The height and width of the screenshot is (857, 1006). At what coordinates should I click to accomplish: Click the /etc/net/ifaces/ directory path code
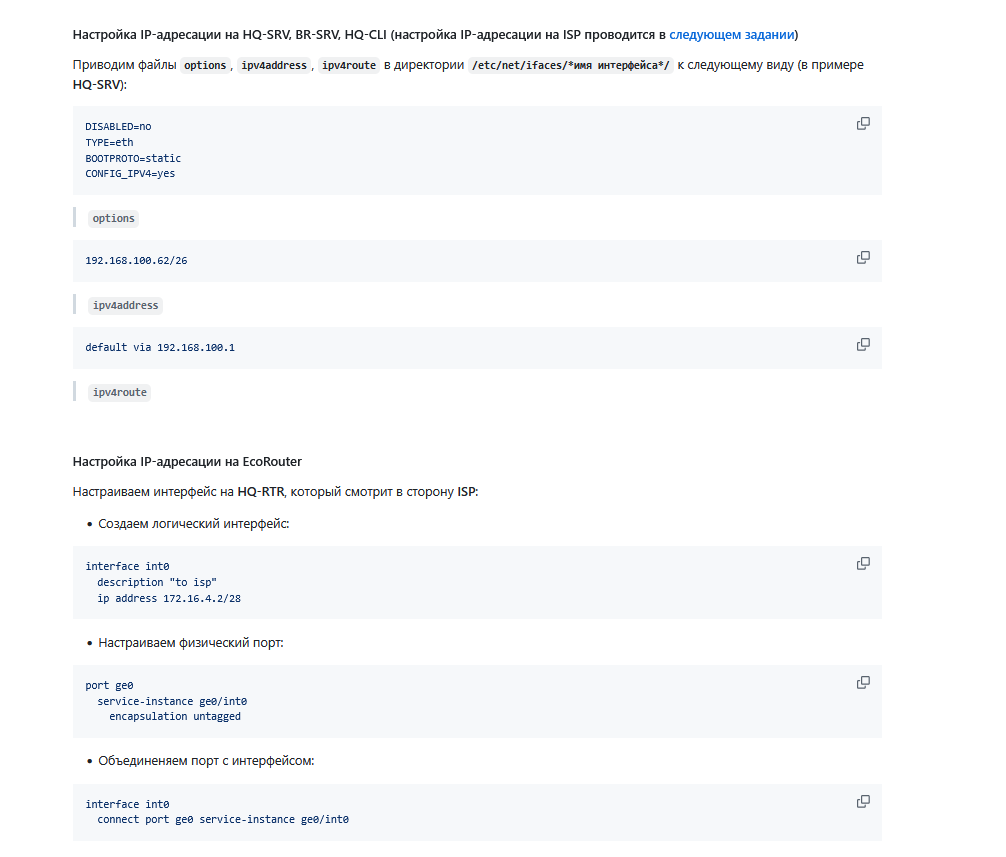570,65
